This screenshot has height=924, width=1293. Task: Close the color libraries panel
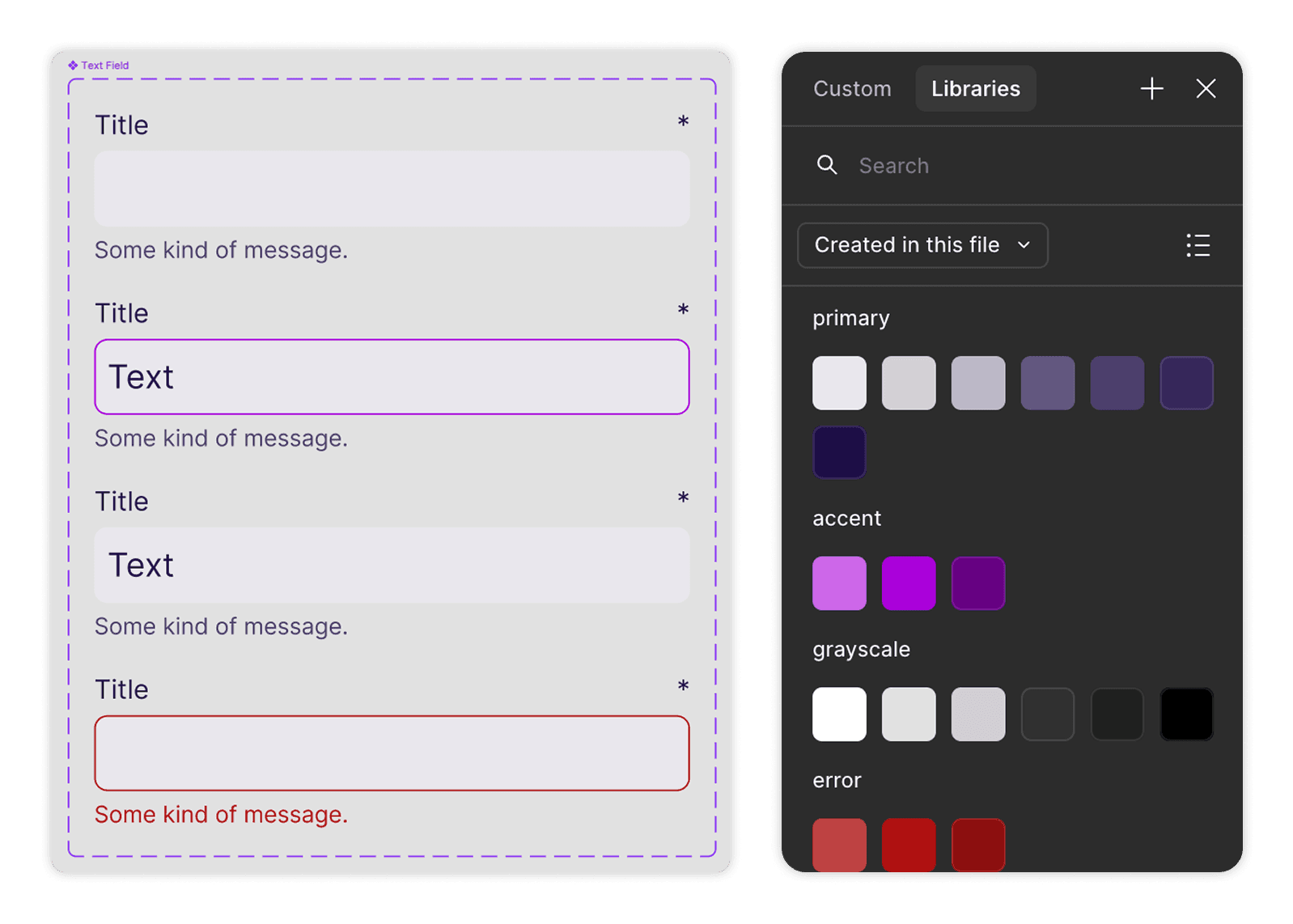[x=1206, y=88]
